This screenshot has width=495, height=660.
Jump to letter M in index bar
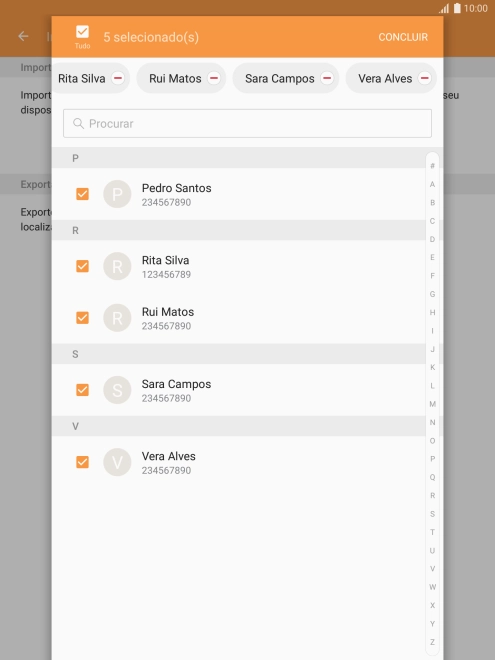(432, 404)
